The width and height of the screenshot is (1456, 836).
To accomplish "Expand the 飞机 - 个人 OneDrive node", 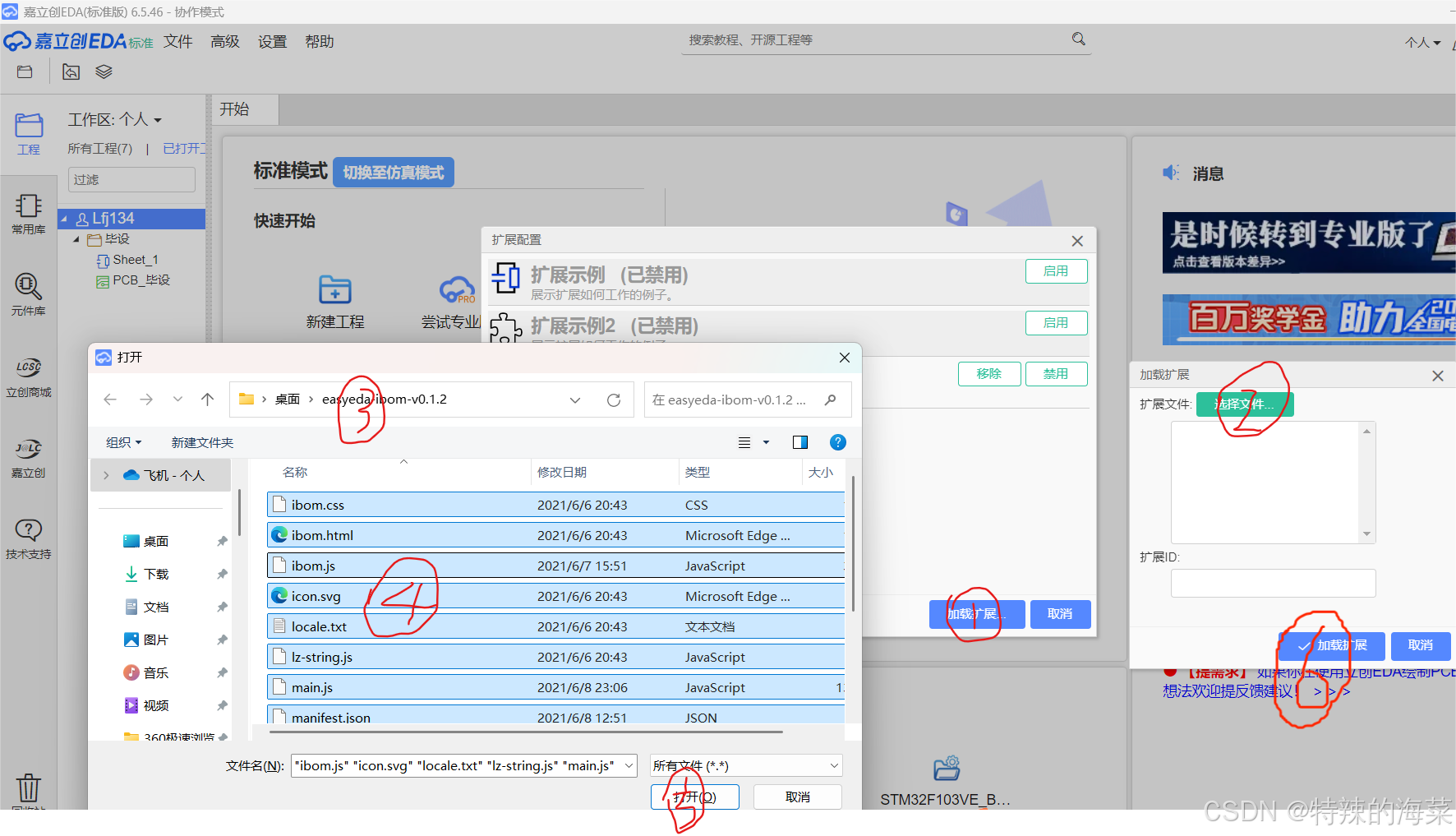I will pos(106,475).
